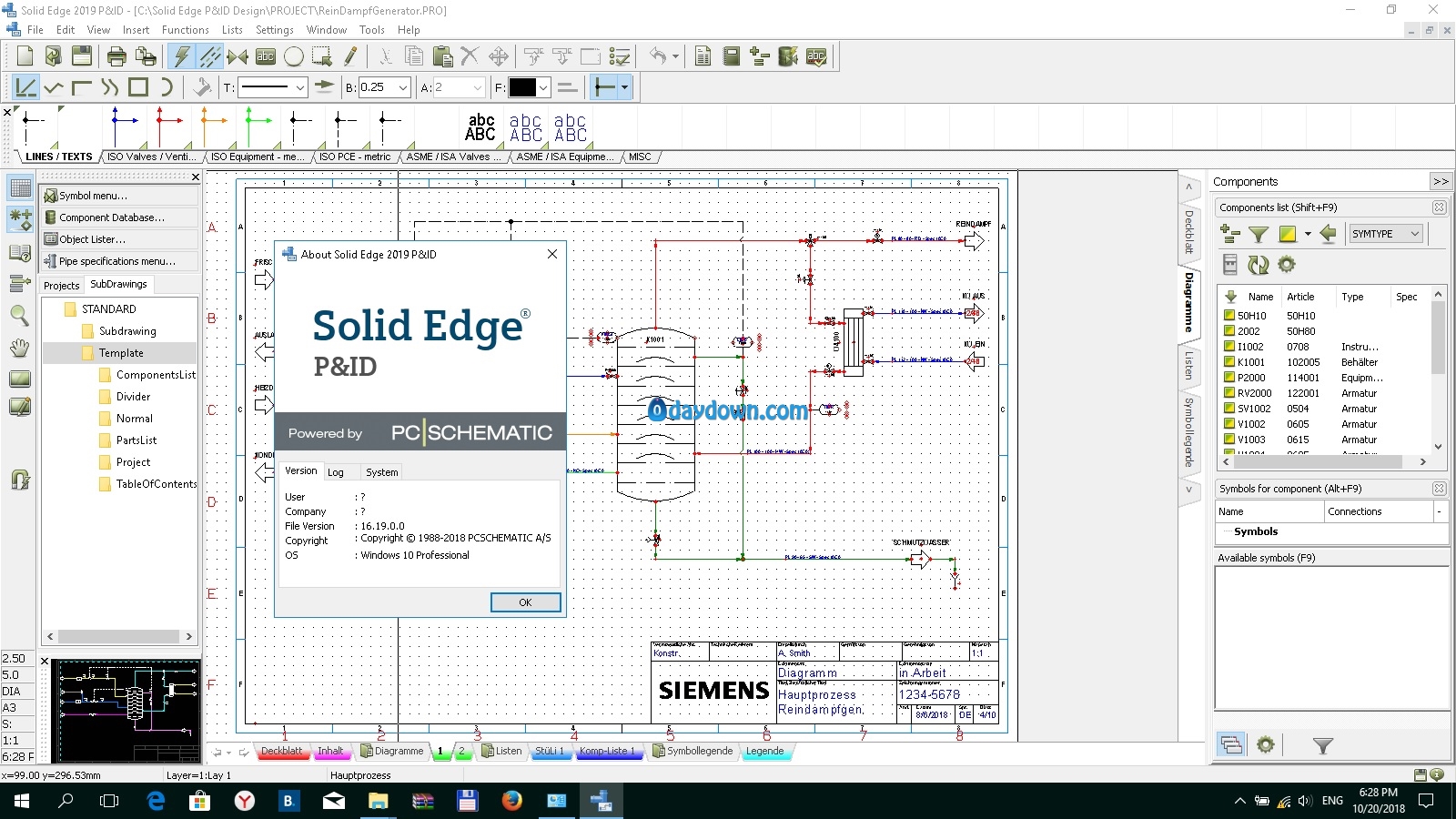The height and width of the screenshot is (819, 1456).
Task: Select the area selection tool icon
Action: click(322, 56)
